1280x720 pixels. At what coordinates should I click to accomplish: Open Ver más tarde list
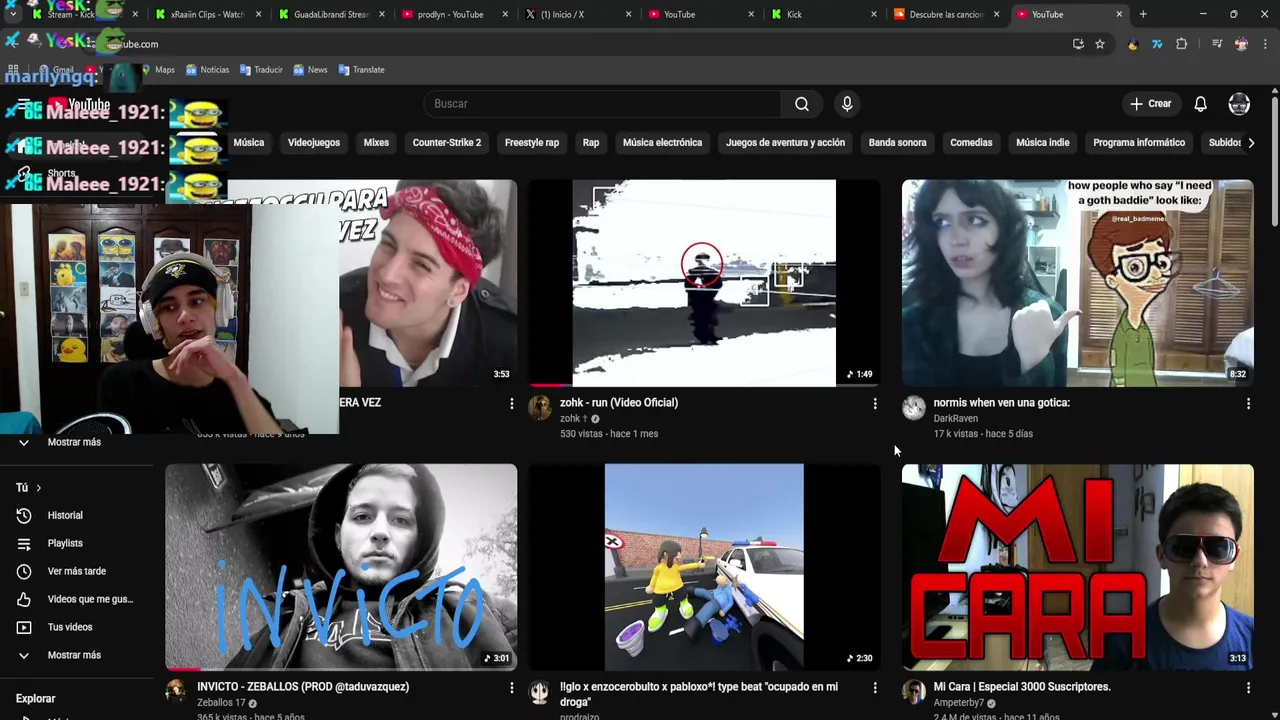coord(77,571)
